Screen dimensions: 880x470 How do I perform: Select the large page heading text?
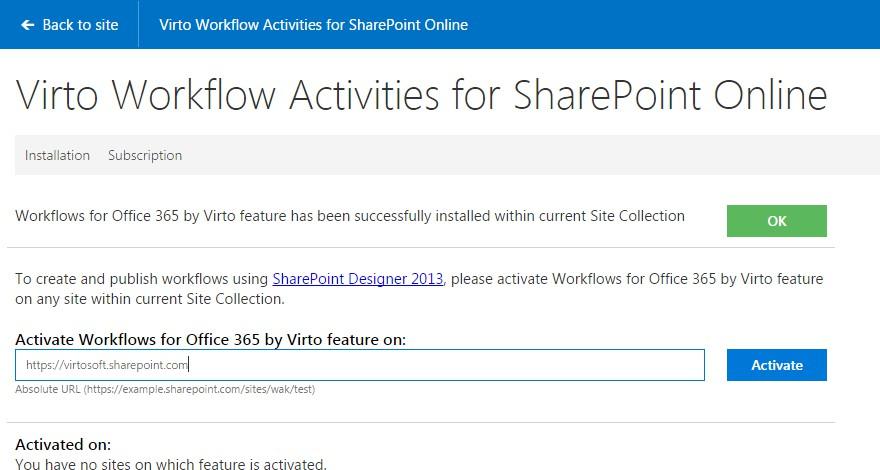click(421, 95)
